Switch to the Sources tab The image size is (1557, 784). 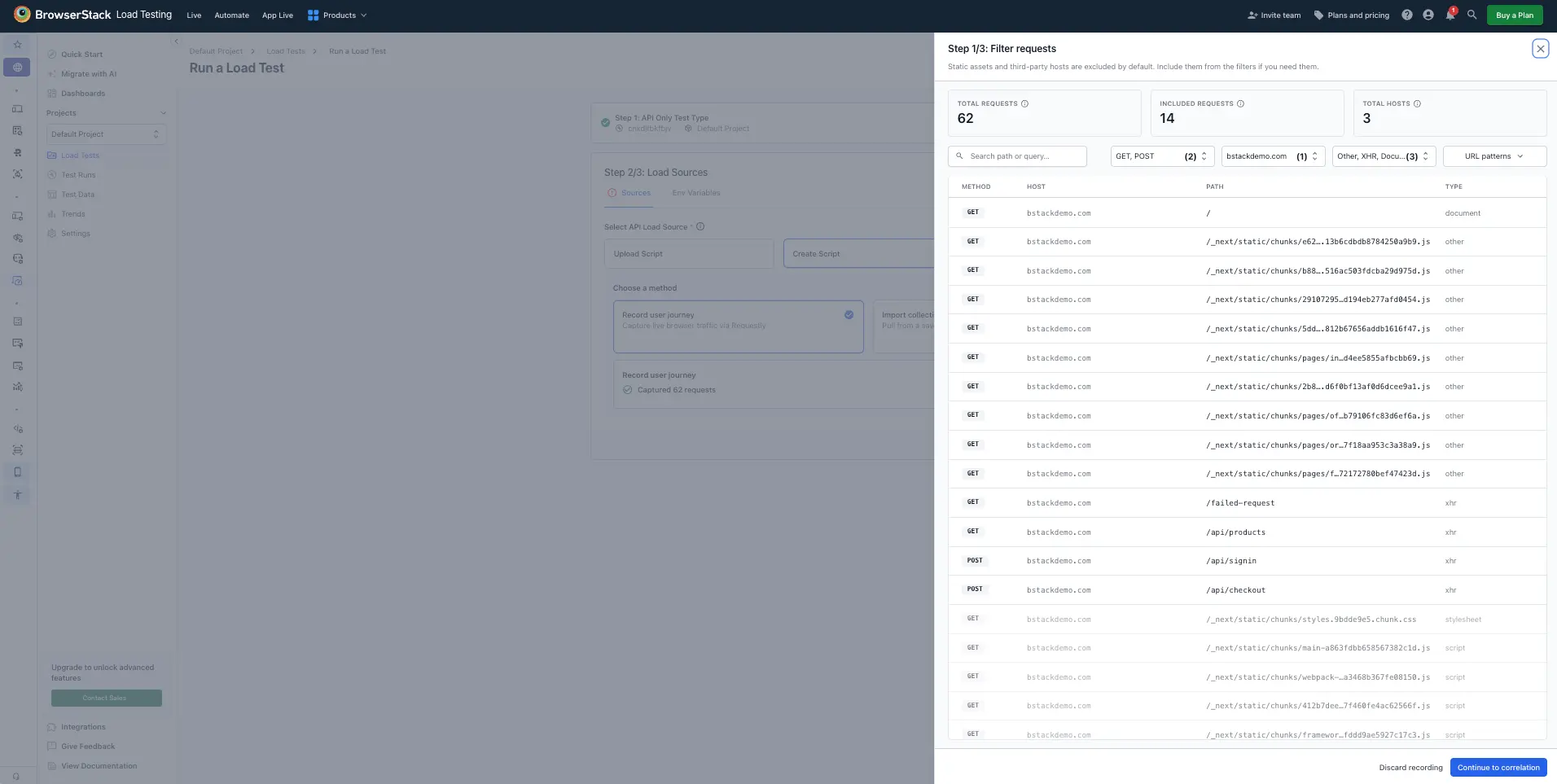point(629,193)
